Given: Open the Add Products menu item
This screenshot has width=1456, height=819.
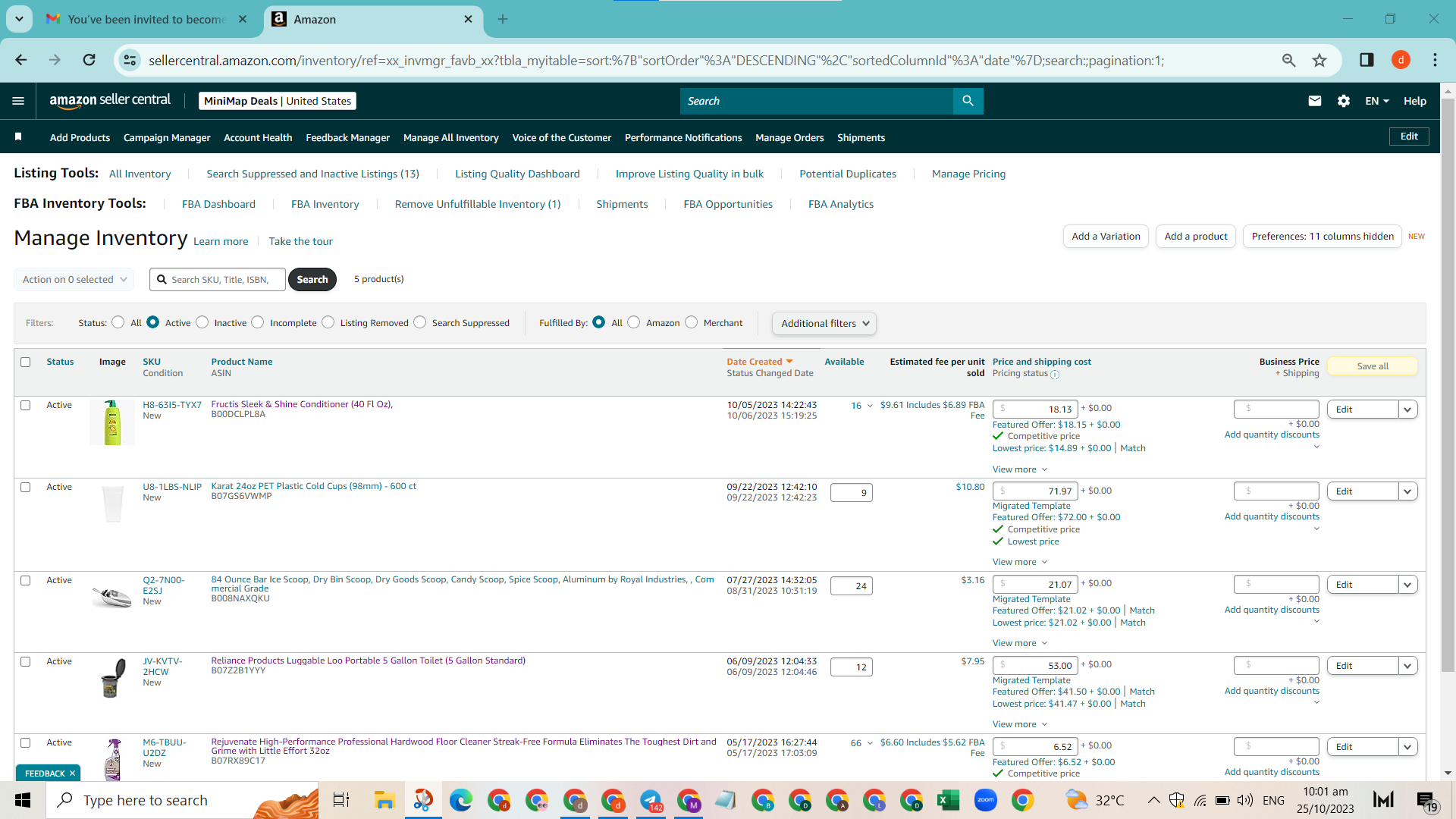Looking at the screenshot, I should point(80,137).
